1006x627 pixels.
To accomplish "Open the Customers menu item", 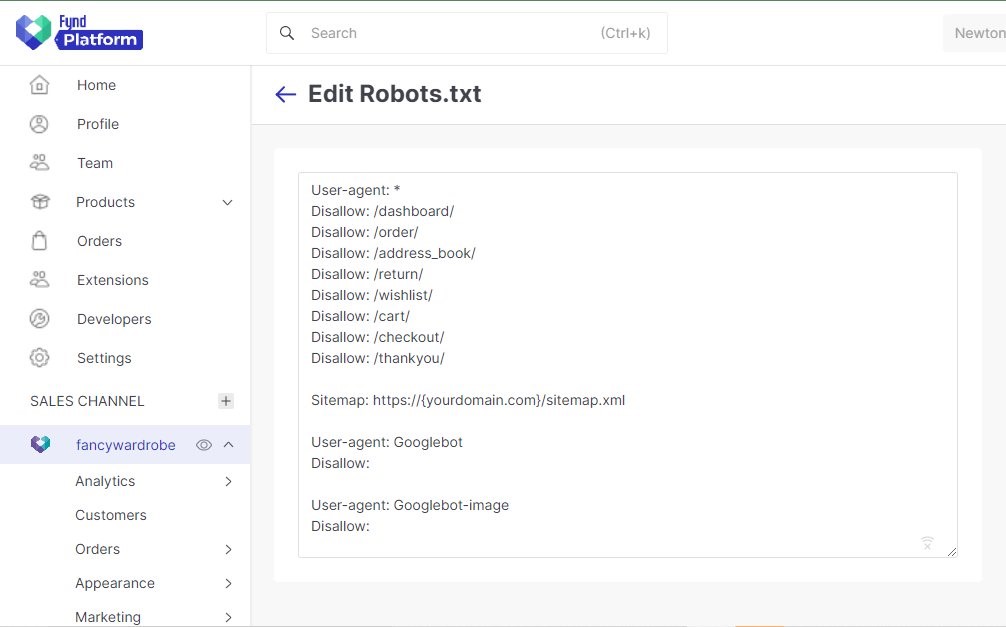I will pos(111,515).
